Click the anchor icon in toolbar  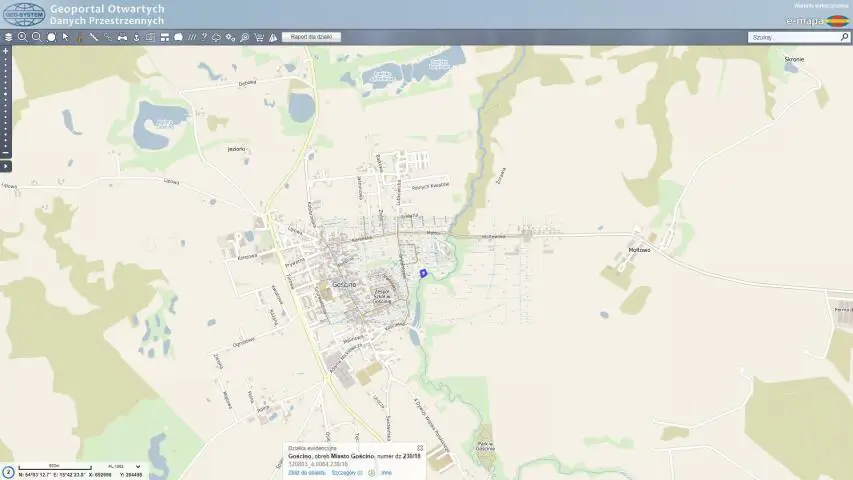(136, 37)
